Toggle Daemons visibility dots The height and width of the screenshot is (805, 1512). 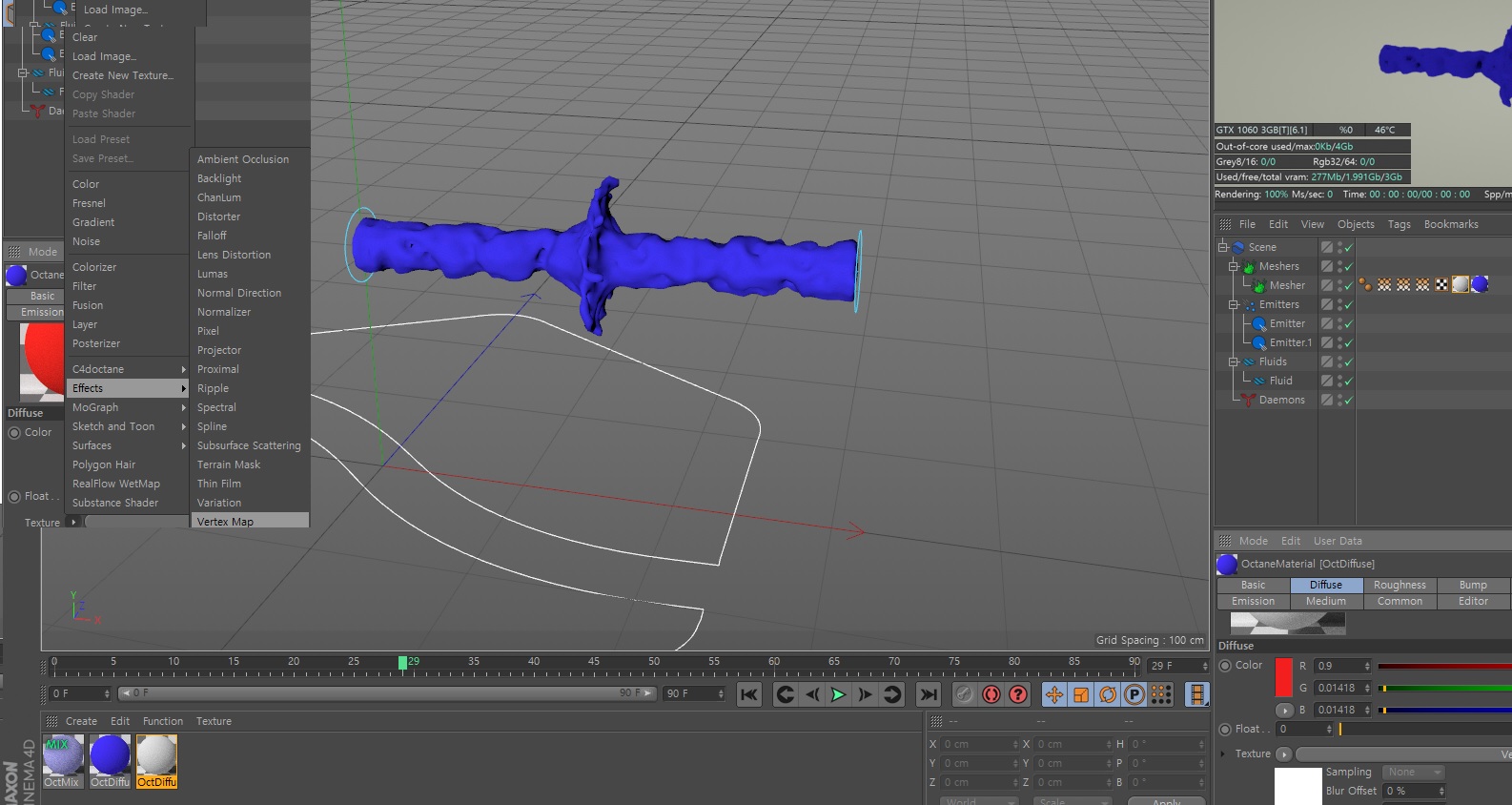point(1339,400)
